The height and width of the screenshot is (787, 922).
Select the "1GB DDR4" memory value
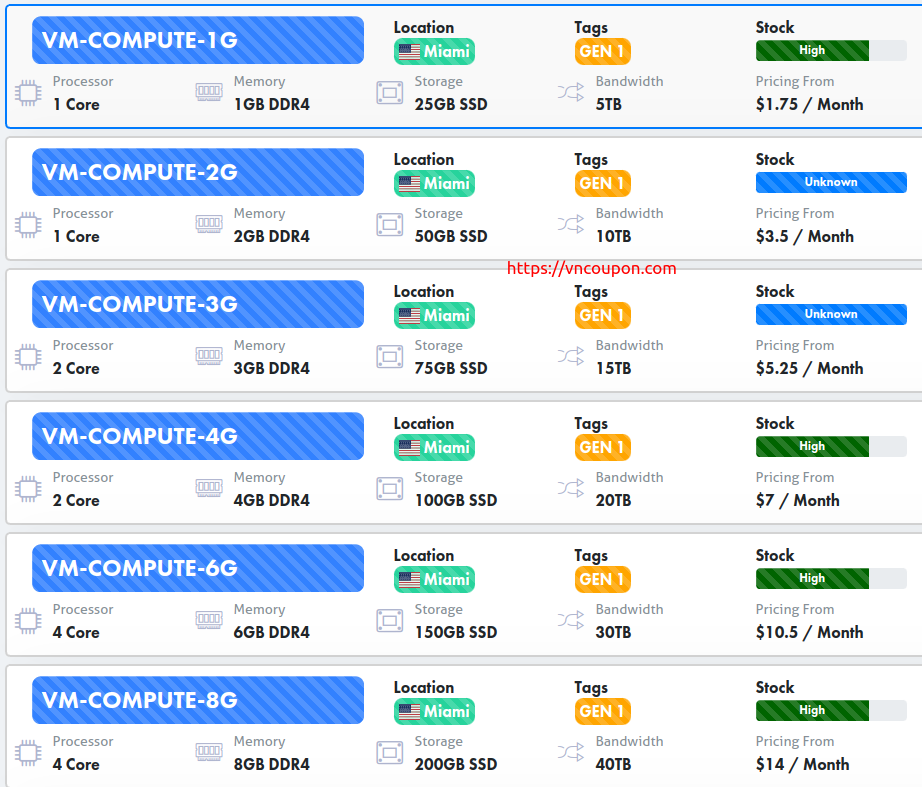tap(272, 105)
